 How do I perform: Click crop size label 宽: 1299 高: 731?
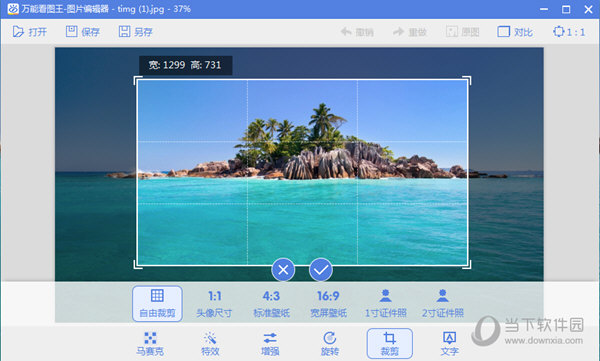pos(185,65)
